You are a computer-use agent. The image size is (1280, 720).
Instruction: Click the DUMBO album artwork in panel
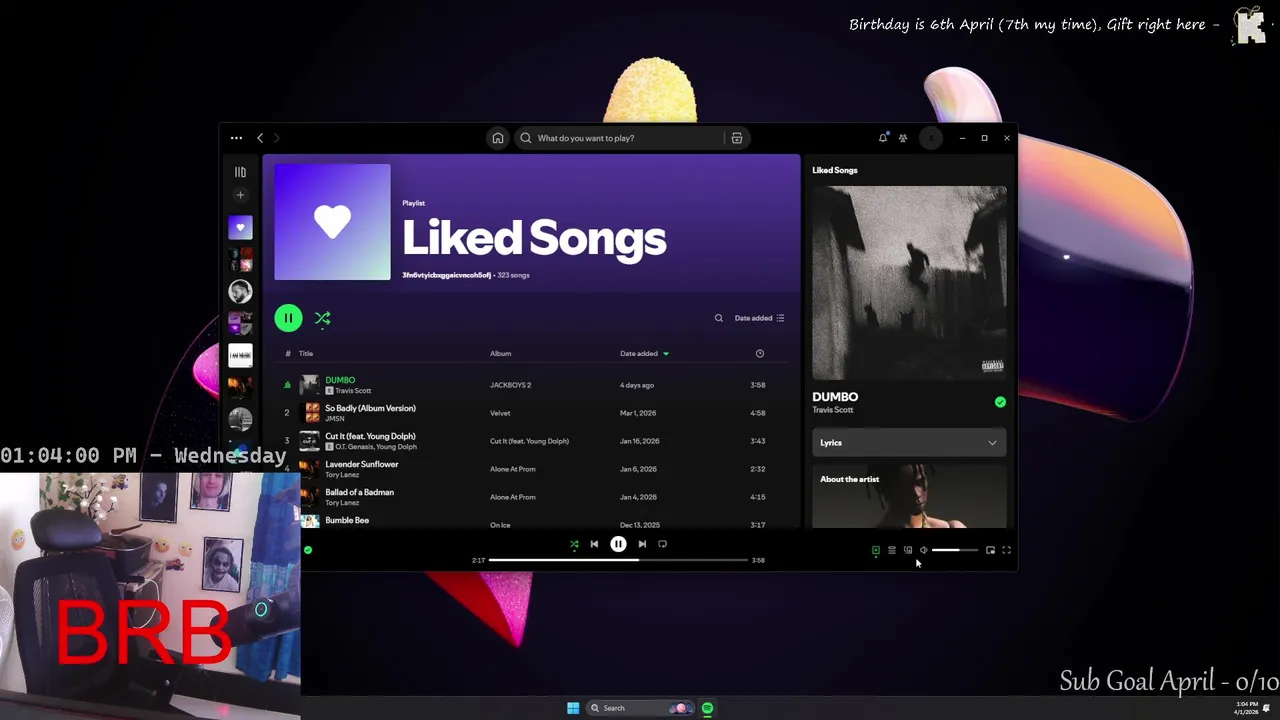[909, 283]
